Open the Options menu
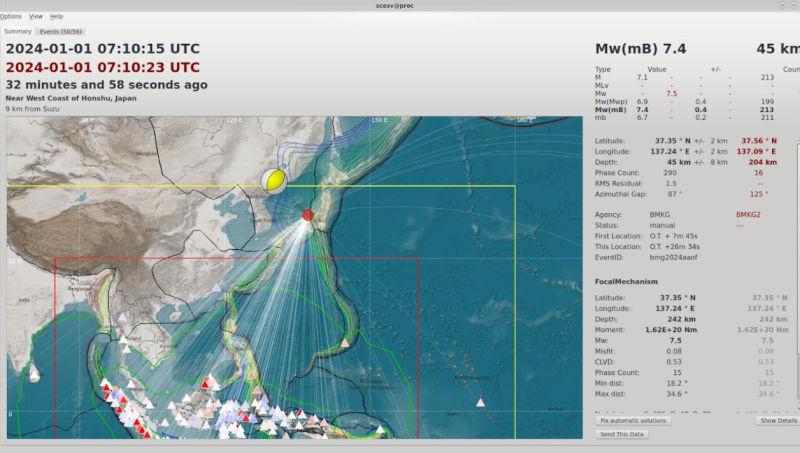 coord(11,16)
